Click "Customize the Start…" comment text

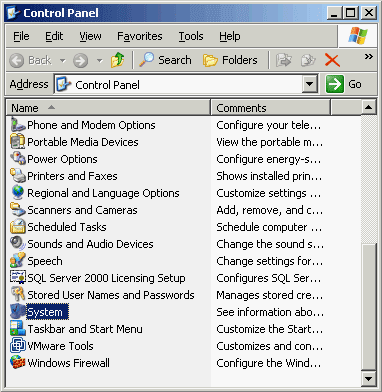coord(269,329)
